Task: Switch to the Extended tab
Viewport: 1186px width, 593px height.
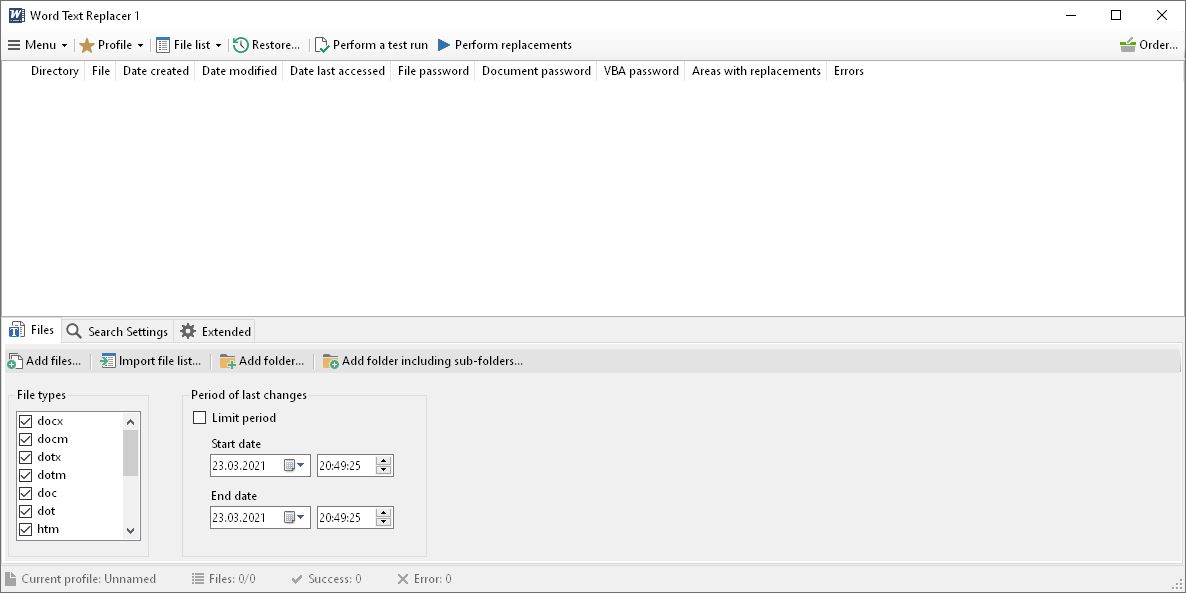Action: (x=215, y=331)
